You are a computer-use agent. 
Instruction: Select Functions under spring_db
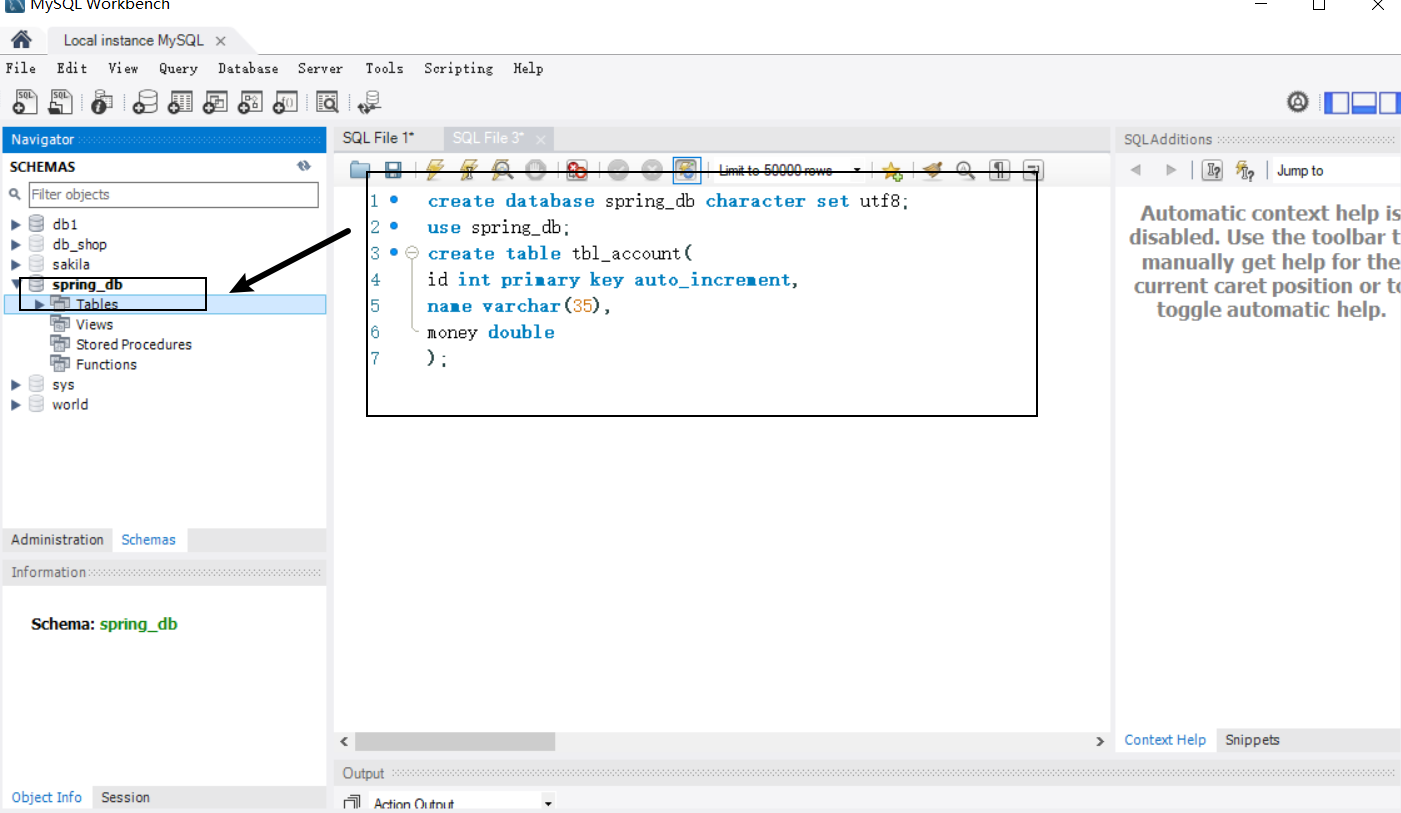coord(106,364)
